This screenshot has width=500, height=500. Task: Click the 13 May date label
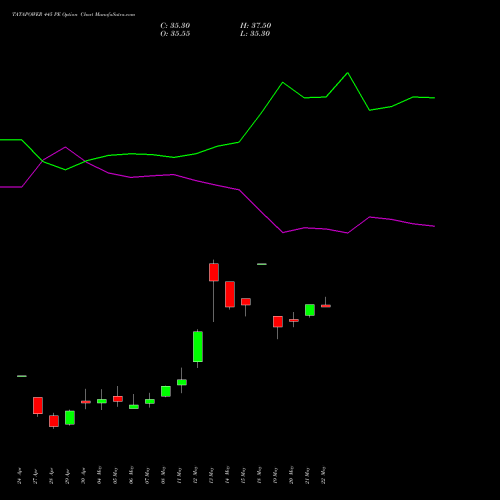[x=211, y=475]
